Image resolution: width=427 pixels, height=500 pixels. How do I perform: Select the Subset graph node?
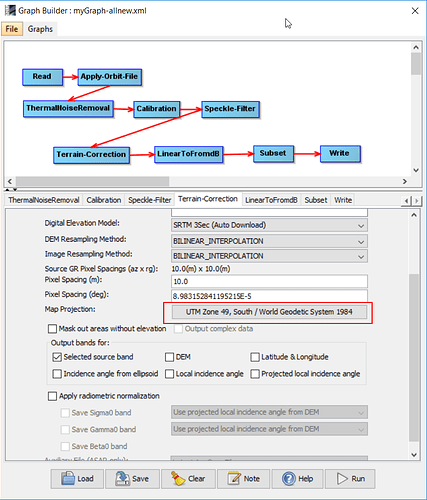pyautogui.click(x=273, y=154)
